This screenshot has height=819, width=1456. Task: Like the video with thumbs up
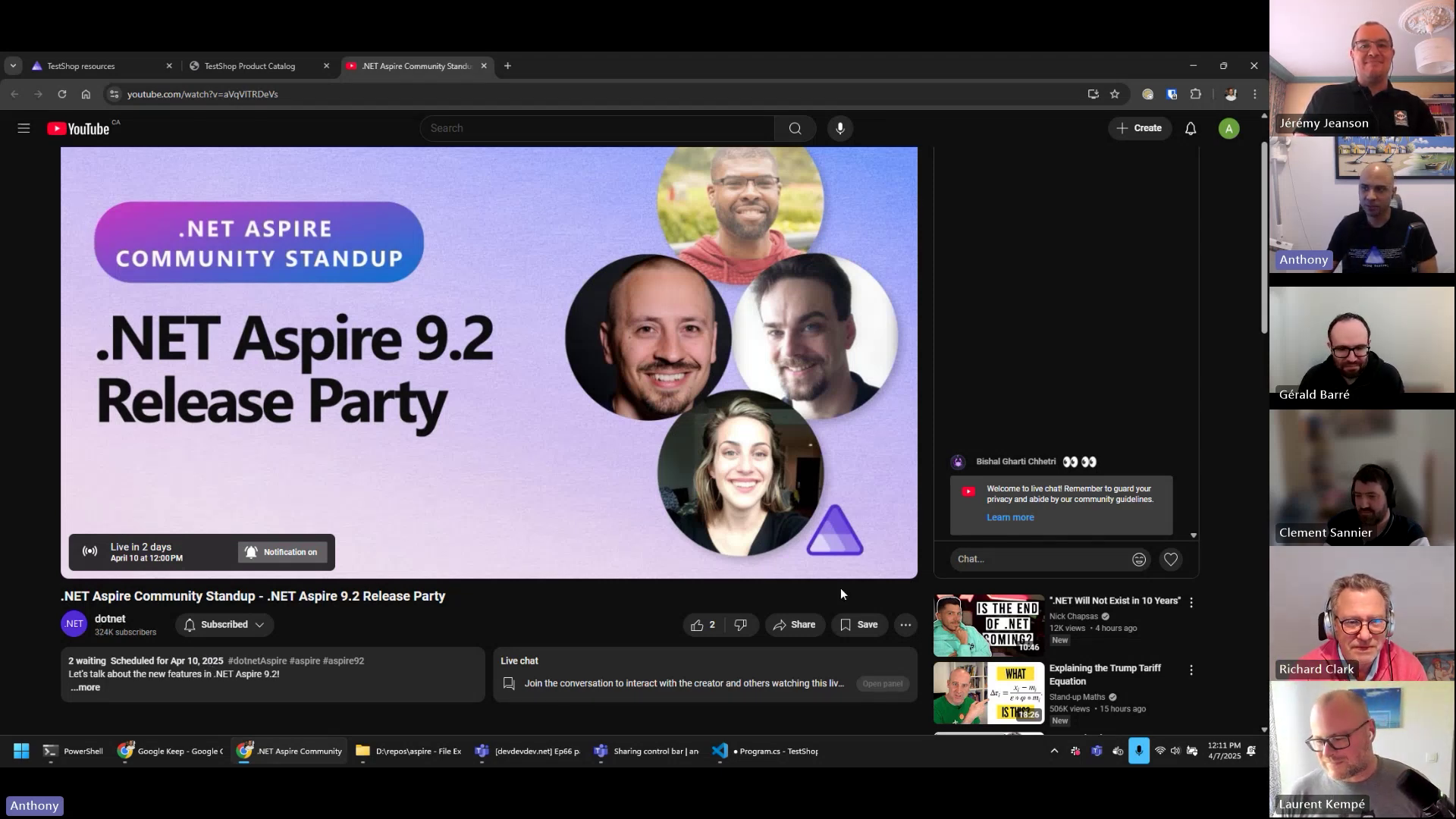click(x=703, y=625)
